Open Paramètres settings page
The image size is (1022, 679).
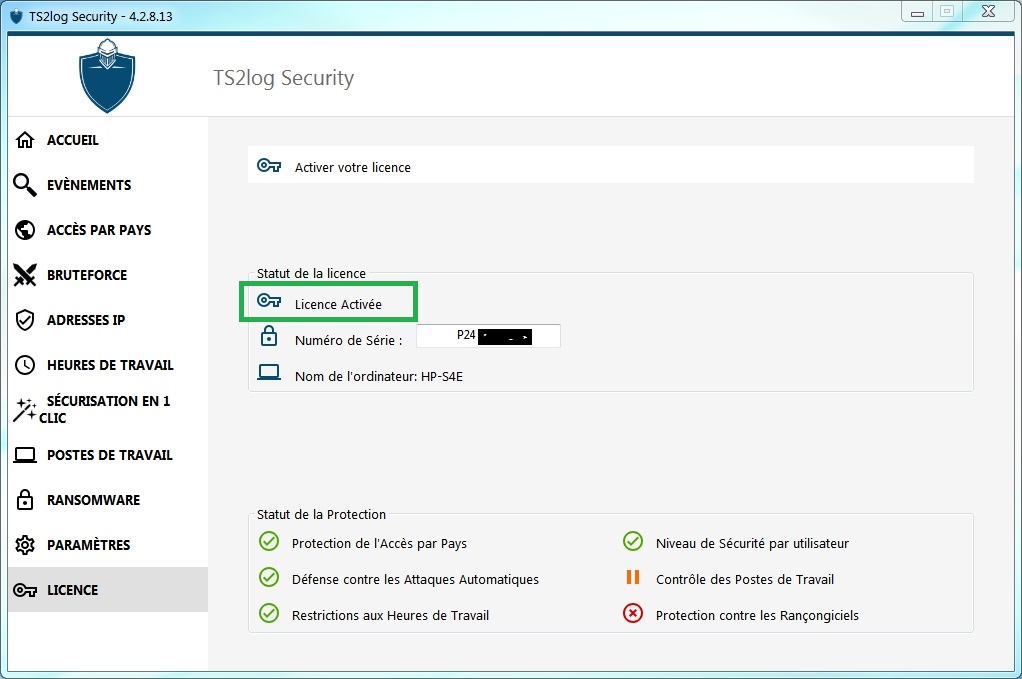tap(108, 545)
